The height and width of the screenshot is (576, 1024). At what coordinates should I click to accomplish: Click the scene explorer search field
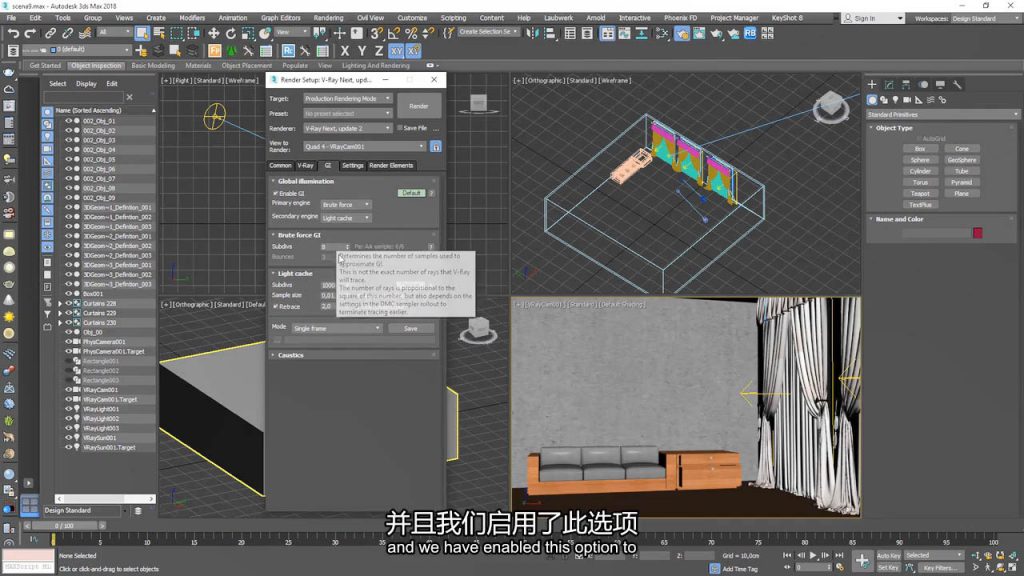tap(83, 97)
